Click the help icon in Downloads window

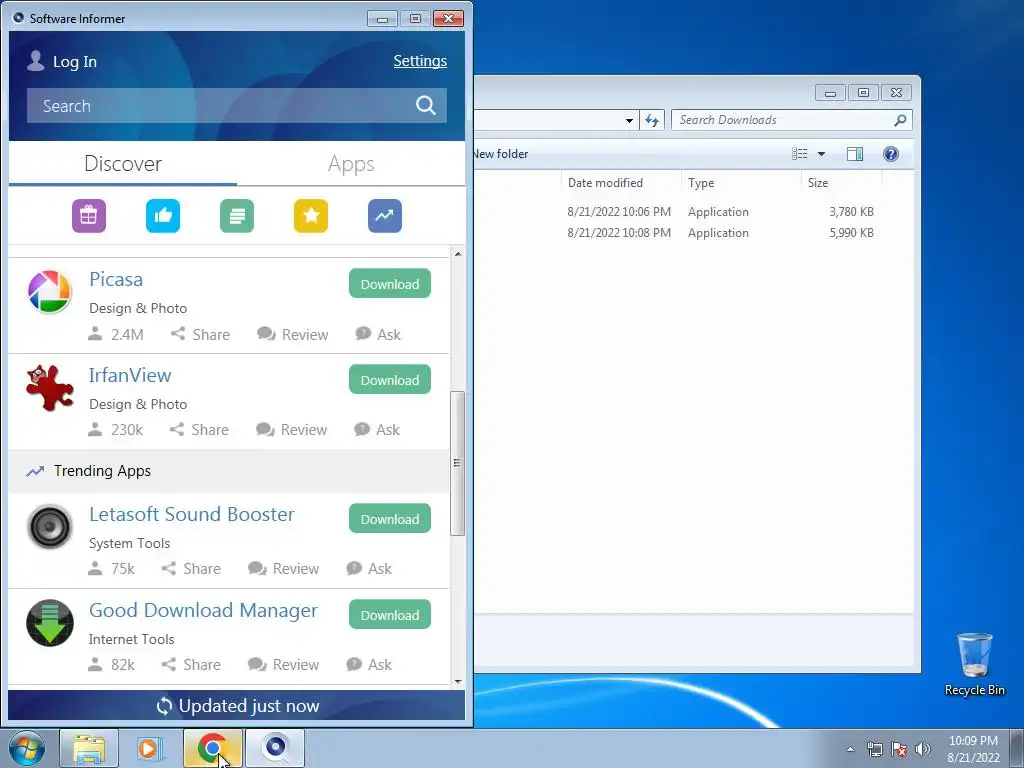[x=891, y=153]
